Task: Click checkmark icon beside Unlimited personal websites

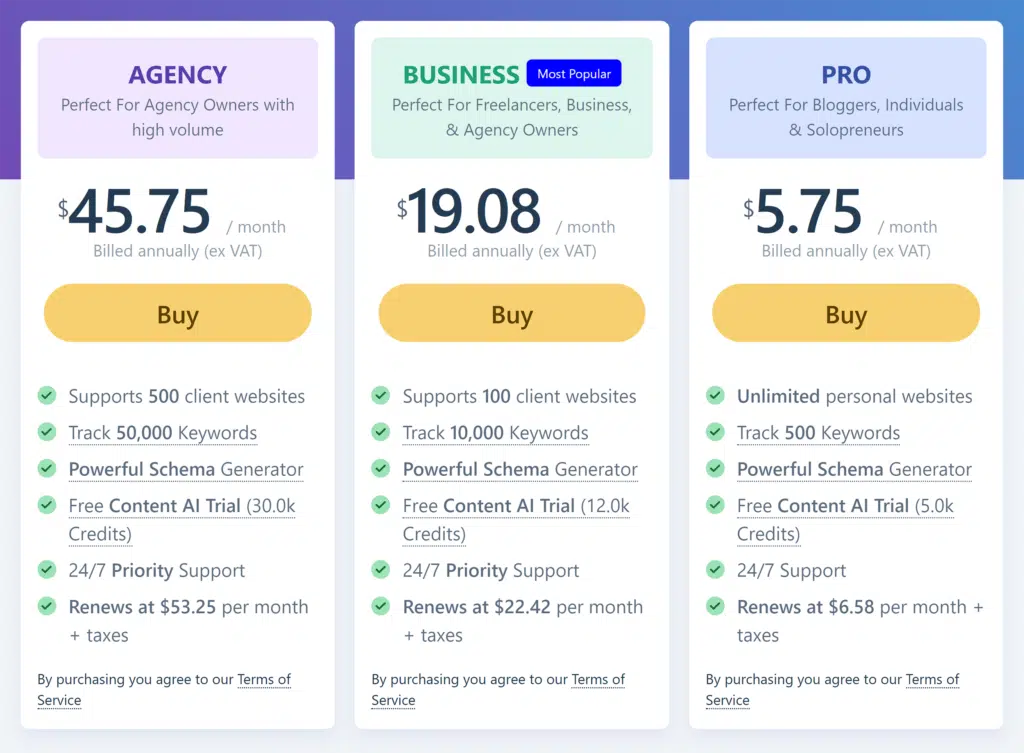Action: [x=715, y=396]
